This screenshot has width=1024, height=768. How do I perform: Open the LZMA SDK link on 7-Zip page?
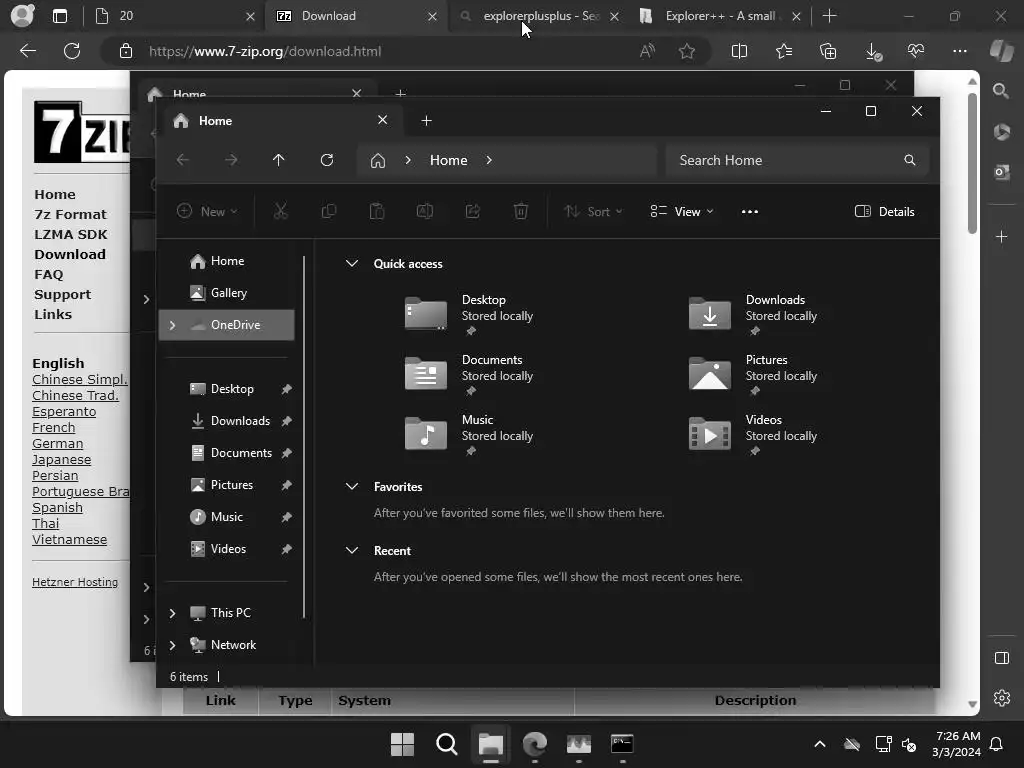pyautogui.click(x=71, y=234)
